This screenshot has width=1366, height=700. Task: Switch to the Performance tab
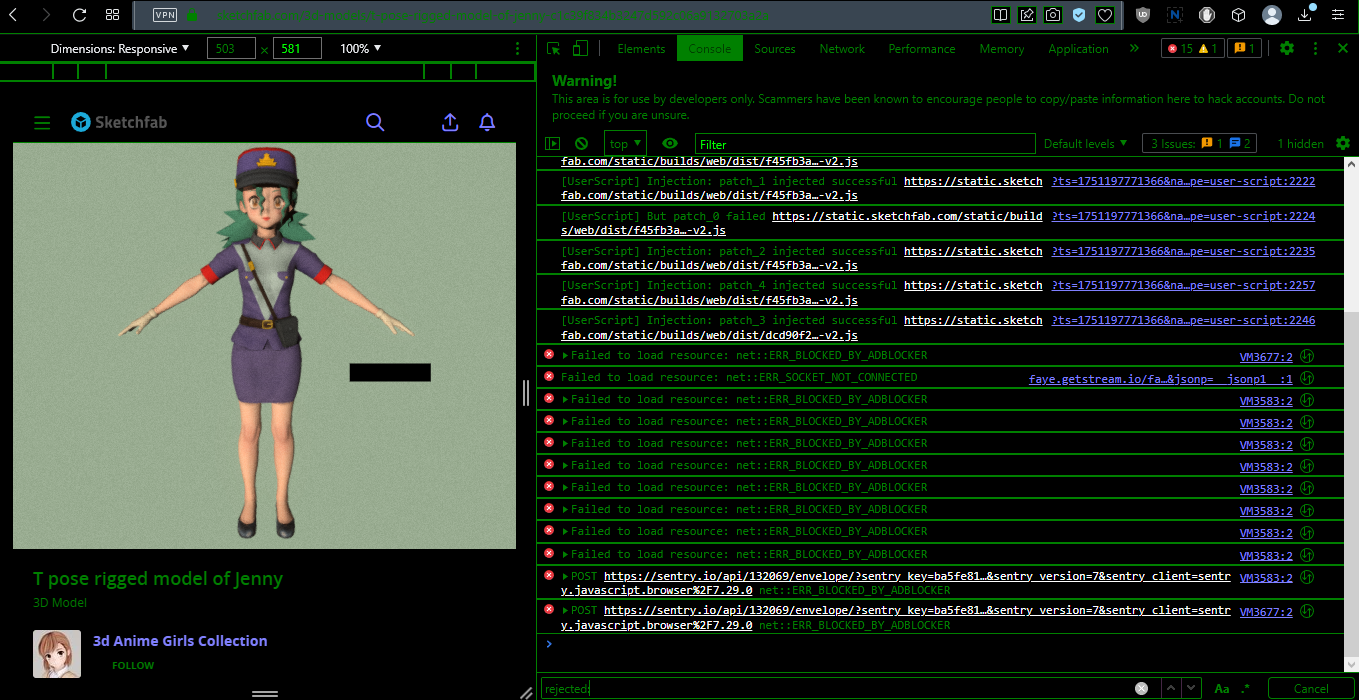pyautogui.click(x=921, y=49)
